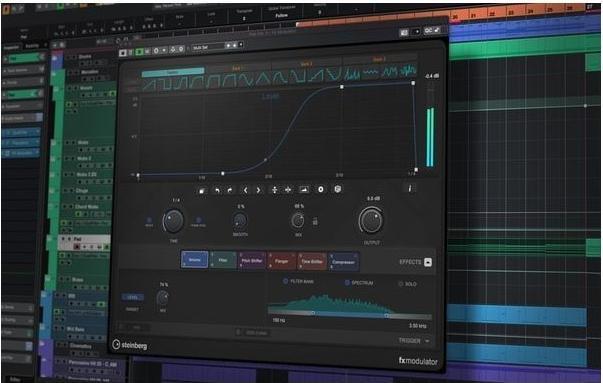This screenshot has width=603, height=383.
Task: Click the four-way move curve icon
Action: coord(288,190)
